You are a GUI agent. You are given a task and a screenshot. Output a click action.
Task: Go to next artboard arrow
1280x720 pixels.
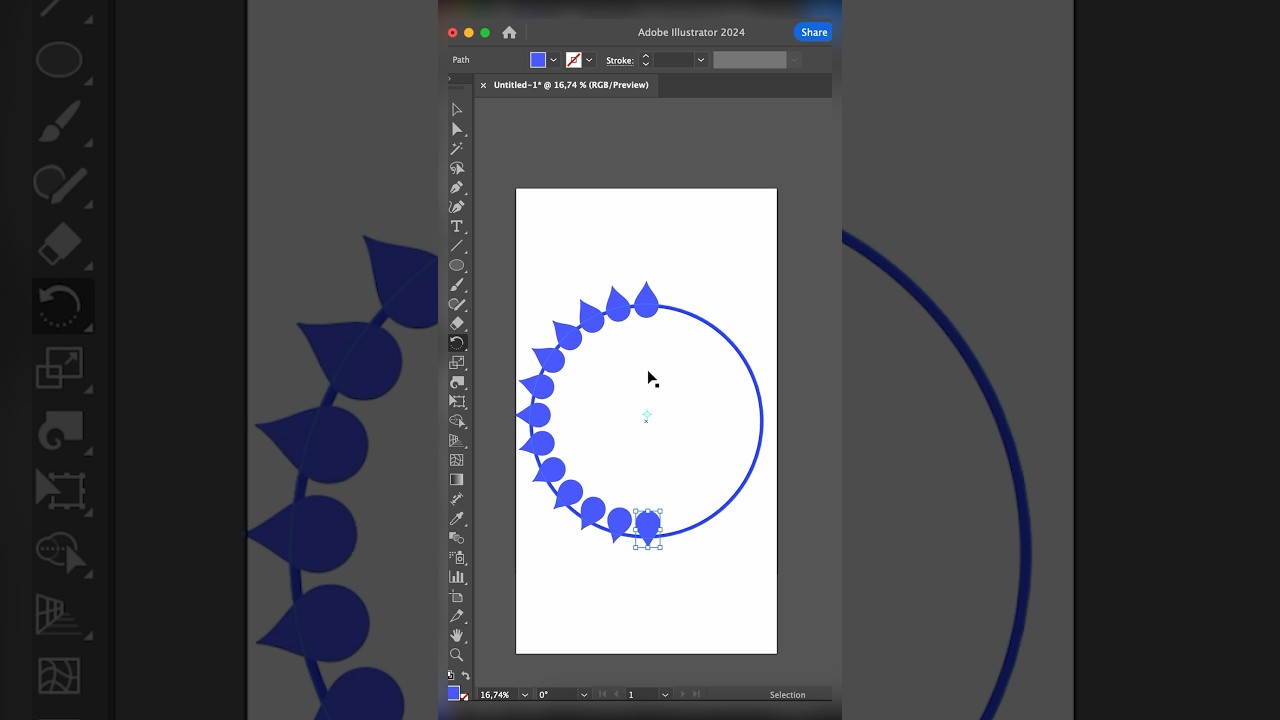(683, 694)
